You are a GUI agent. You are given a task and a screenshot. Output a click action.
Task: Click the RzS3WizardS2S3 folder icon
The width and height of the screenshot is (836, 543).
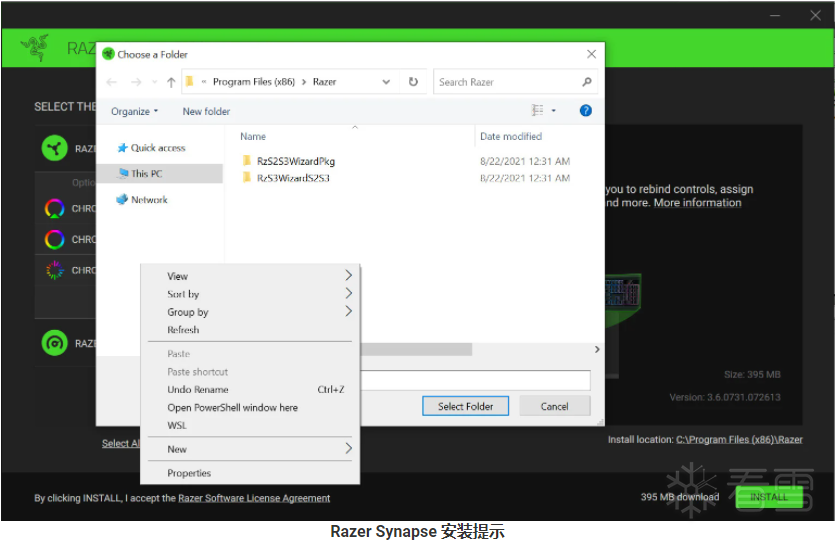click(246, 178)
